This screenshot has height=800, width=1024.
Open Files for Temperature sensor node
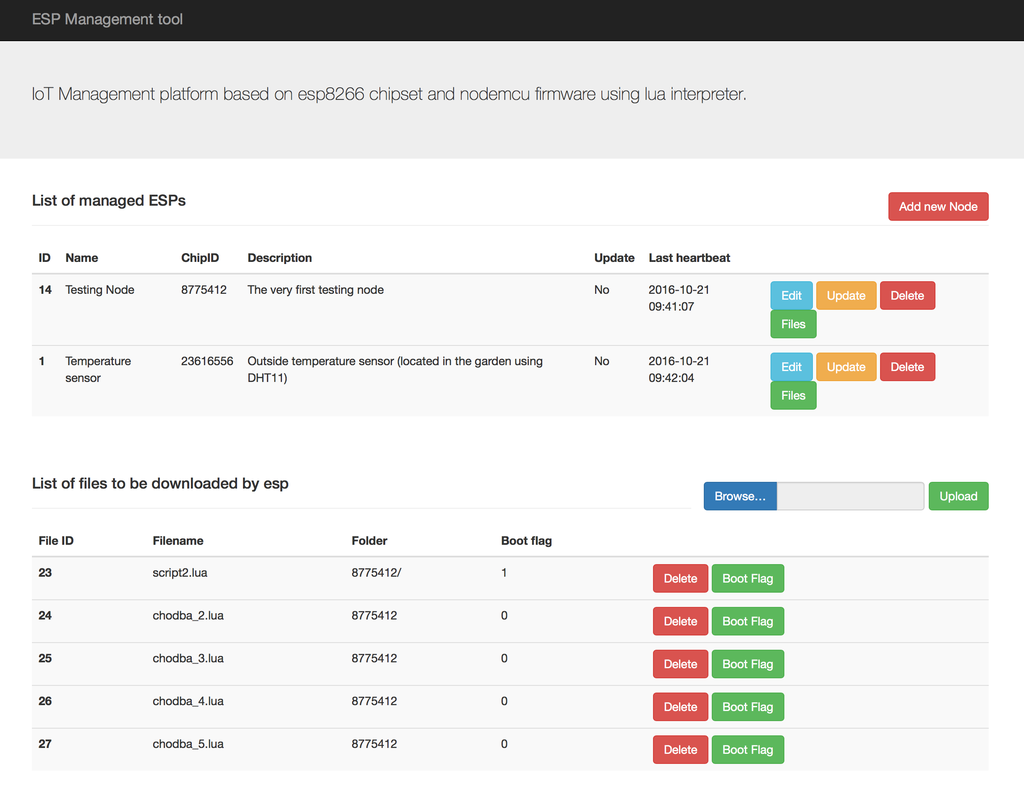[x=793, y=396]
